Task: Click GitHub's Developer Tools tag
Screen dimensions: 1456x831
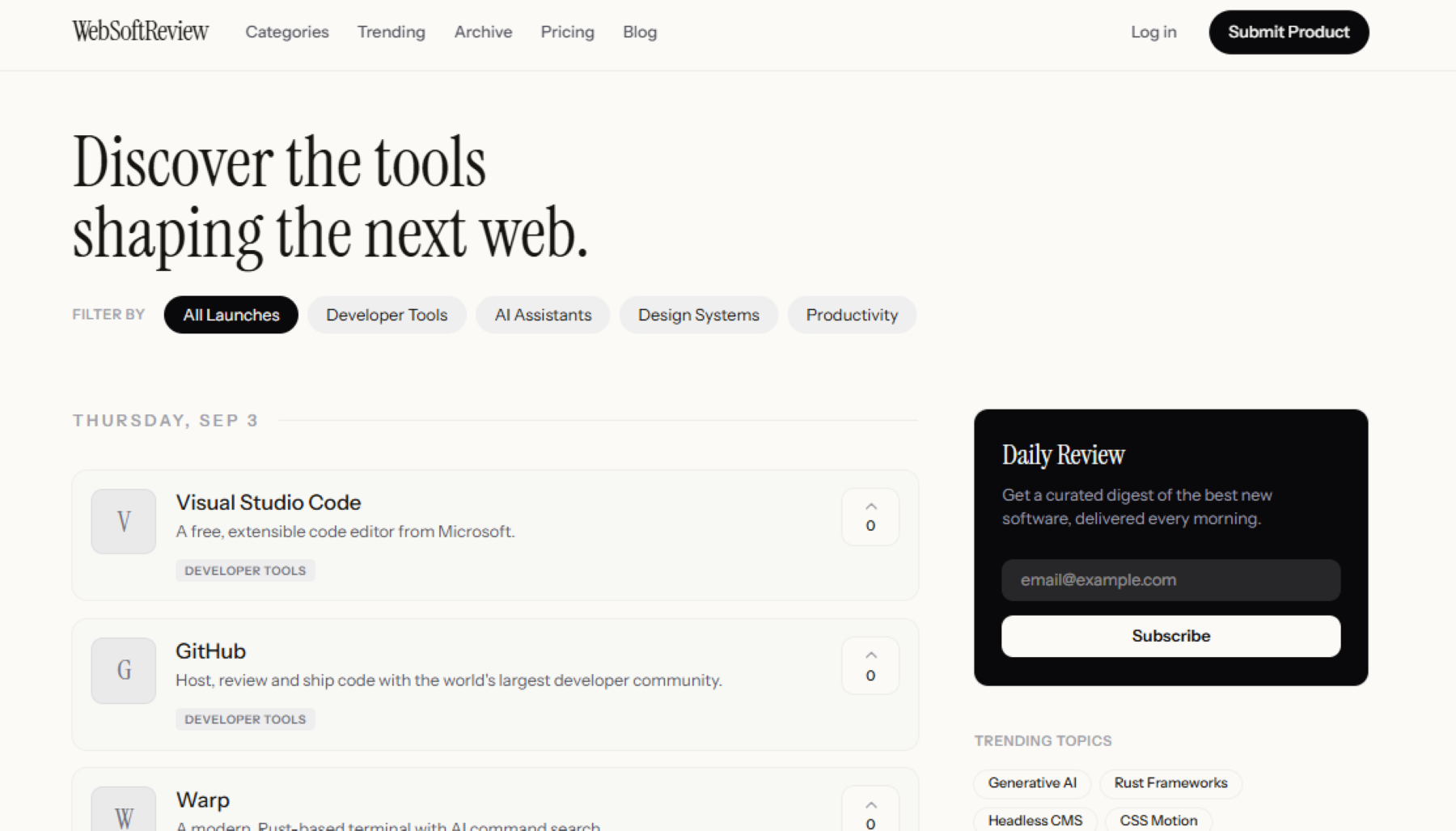Action: (x=245, y=719)
